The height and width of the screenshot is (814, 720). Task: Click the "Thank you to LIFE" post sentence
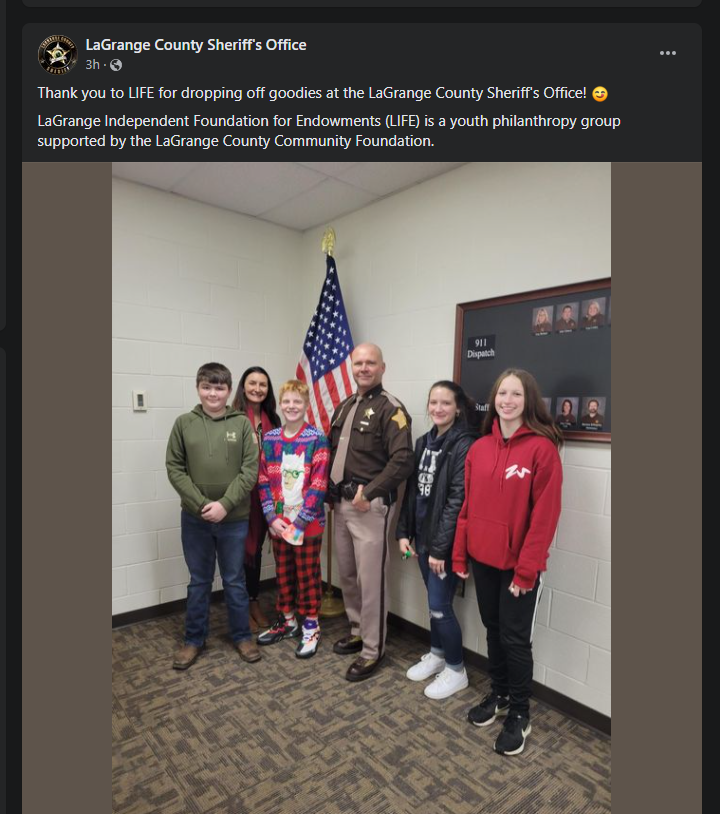click(312, 93)
